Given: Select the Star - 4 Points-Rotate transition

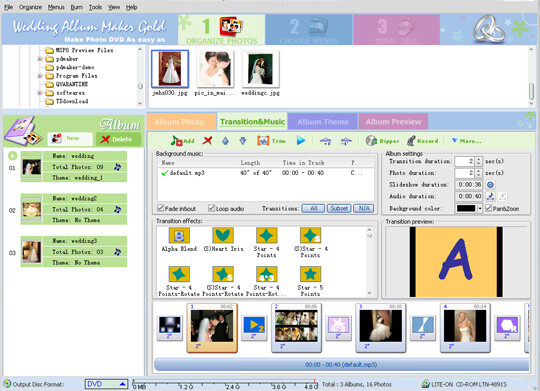Looking at the screenshot, I should [179, 281].
